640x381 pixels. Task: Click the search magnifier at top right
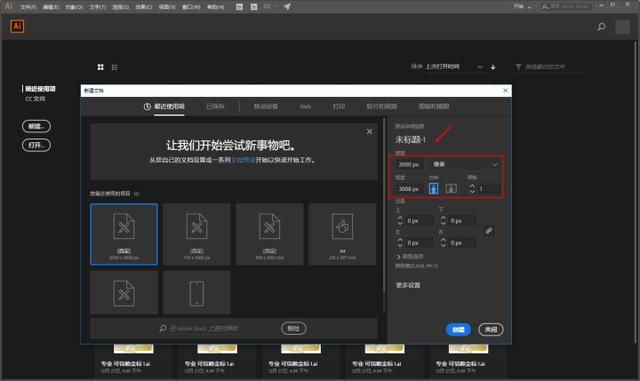point(601,27)
